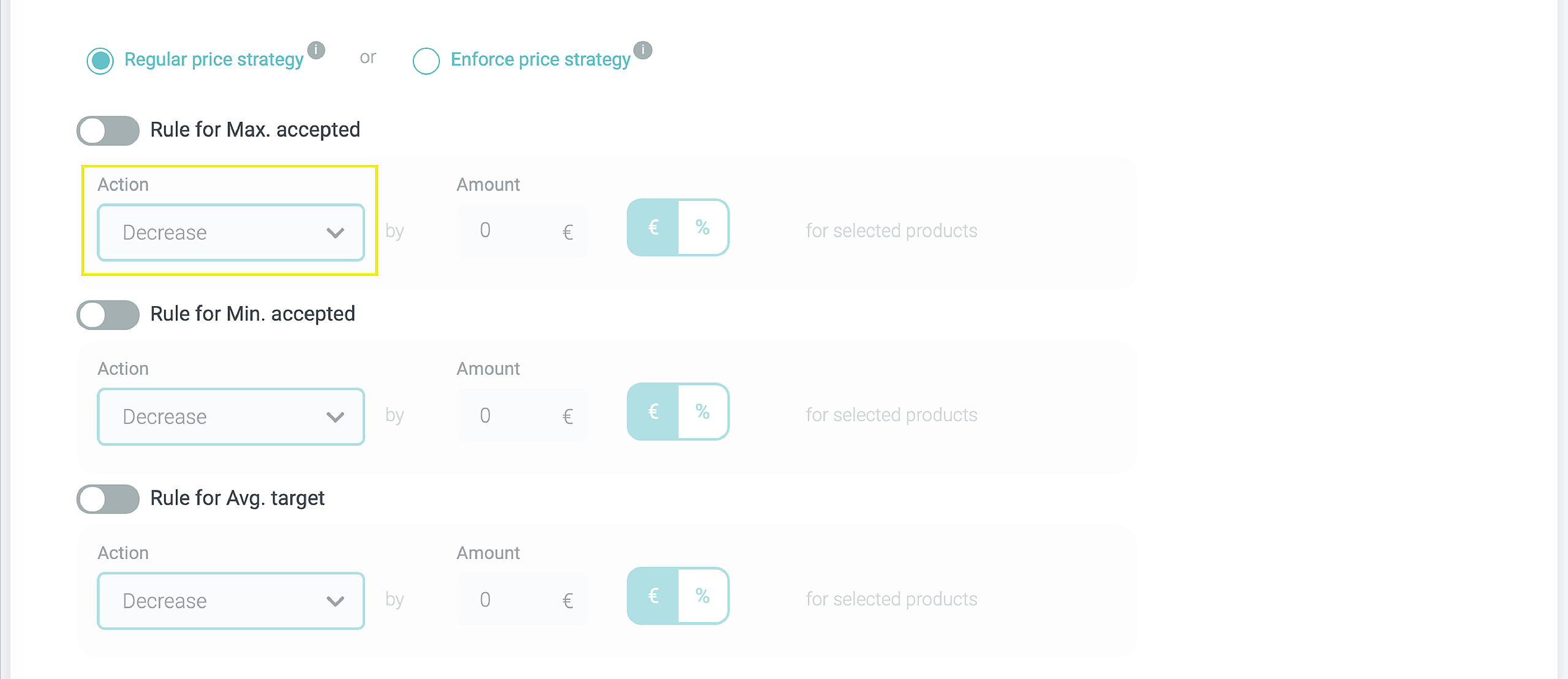Click info icon beside Regular price strategy
Screen dimensions: 1568x679
coord(316,50)
